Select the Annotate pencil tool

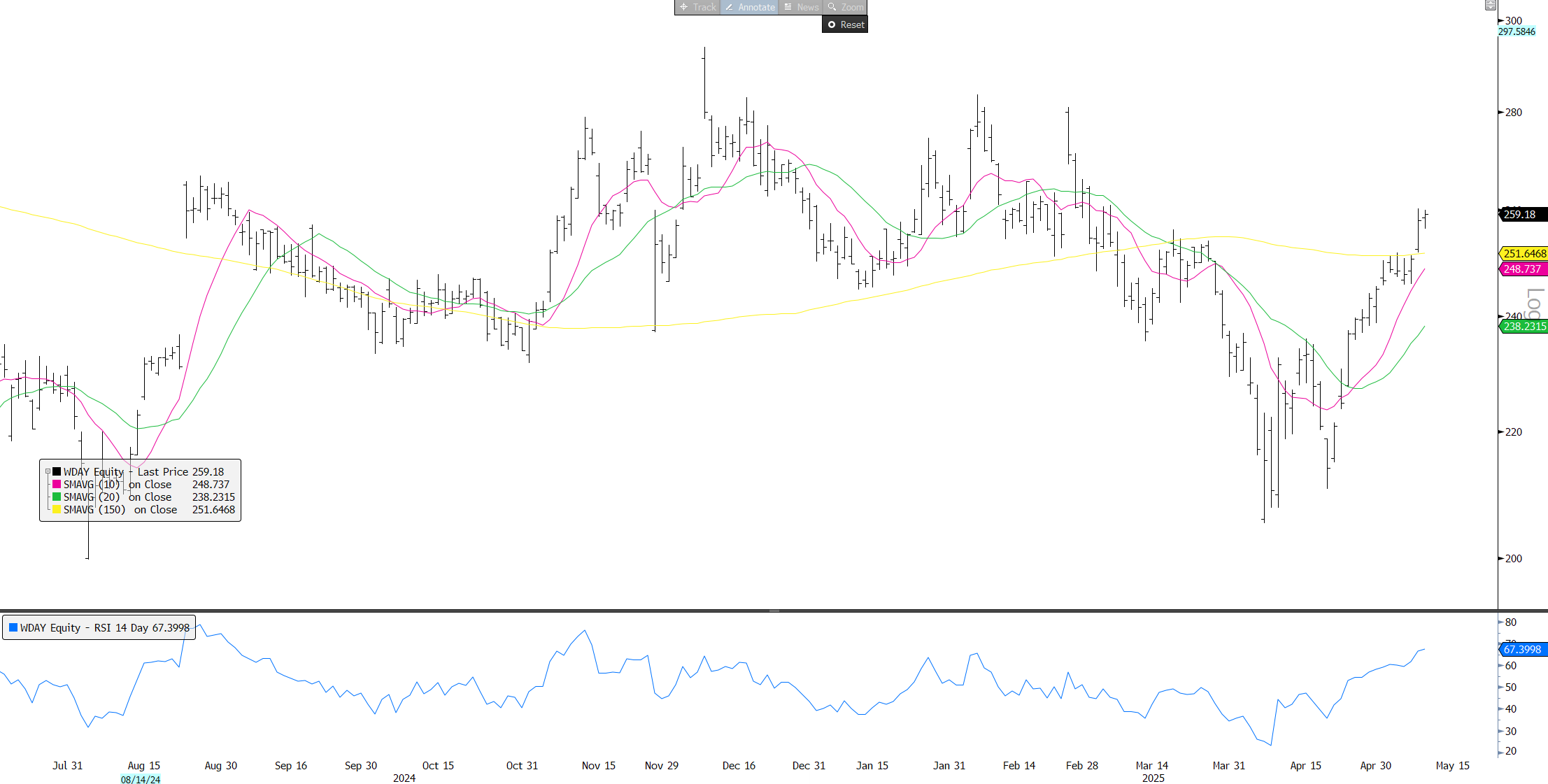(749, 7)
